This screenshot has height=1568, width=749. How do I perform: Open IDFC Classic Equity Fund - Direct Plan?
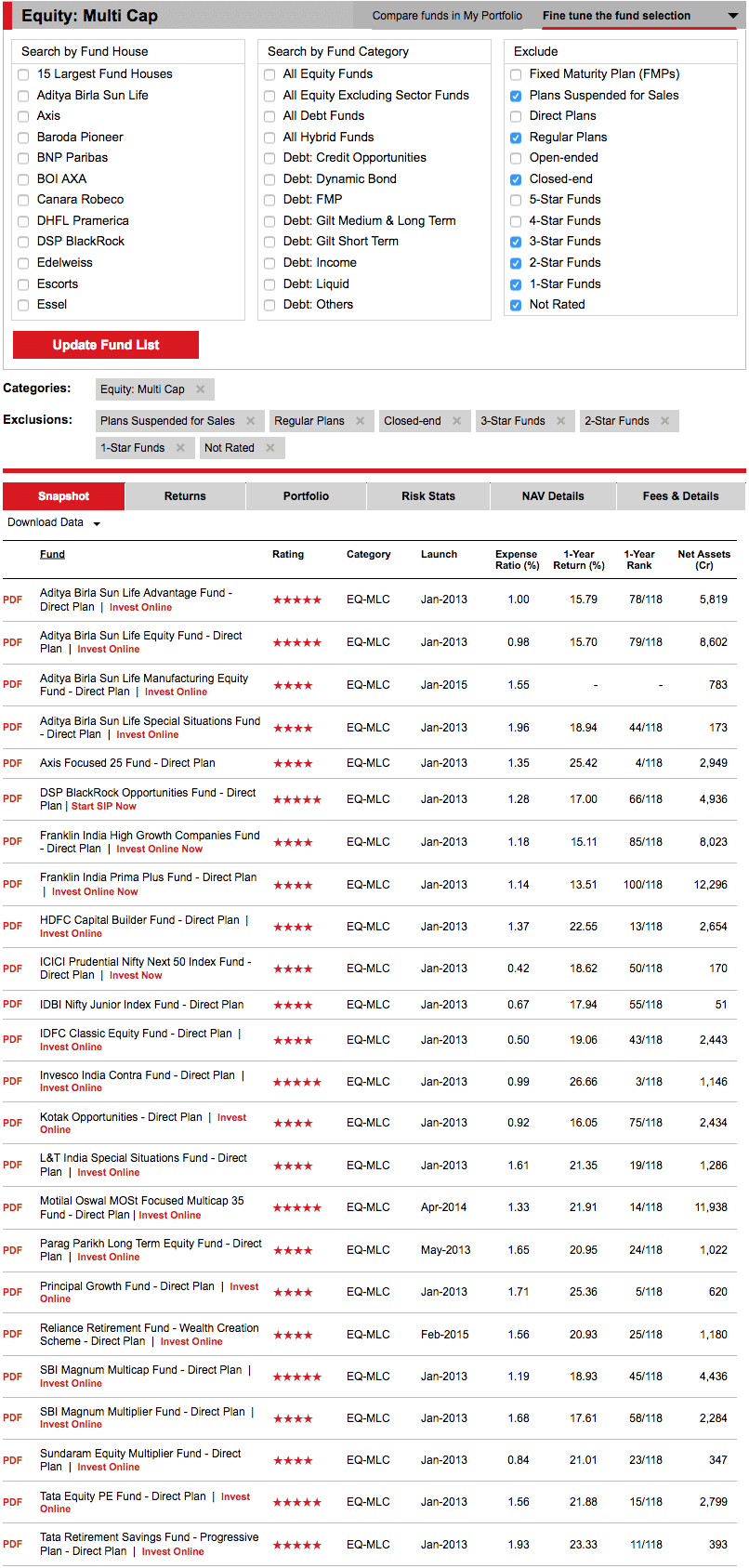tap(136, 1034)
